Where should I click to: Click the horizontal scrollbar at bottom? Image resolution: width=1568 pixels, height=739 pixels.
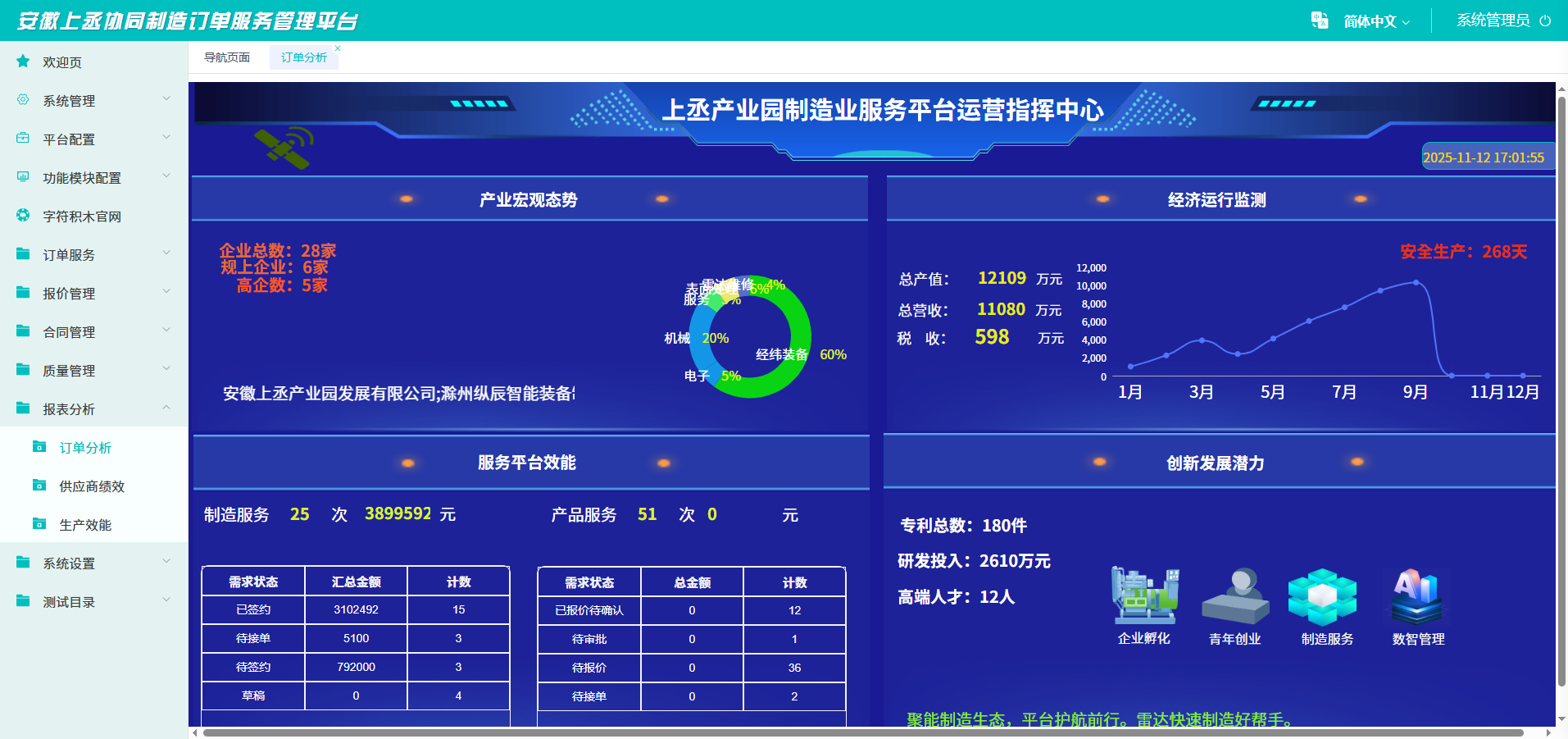(x=862, y=732)
